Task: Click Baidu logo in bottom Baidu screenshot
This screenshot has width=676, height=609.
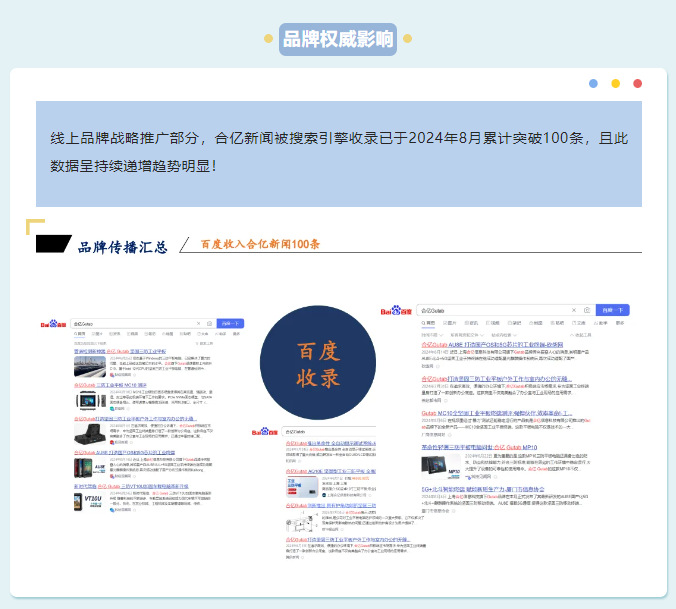Action: (265, 431)
